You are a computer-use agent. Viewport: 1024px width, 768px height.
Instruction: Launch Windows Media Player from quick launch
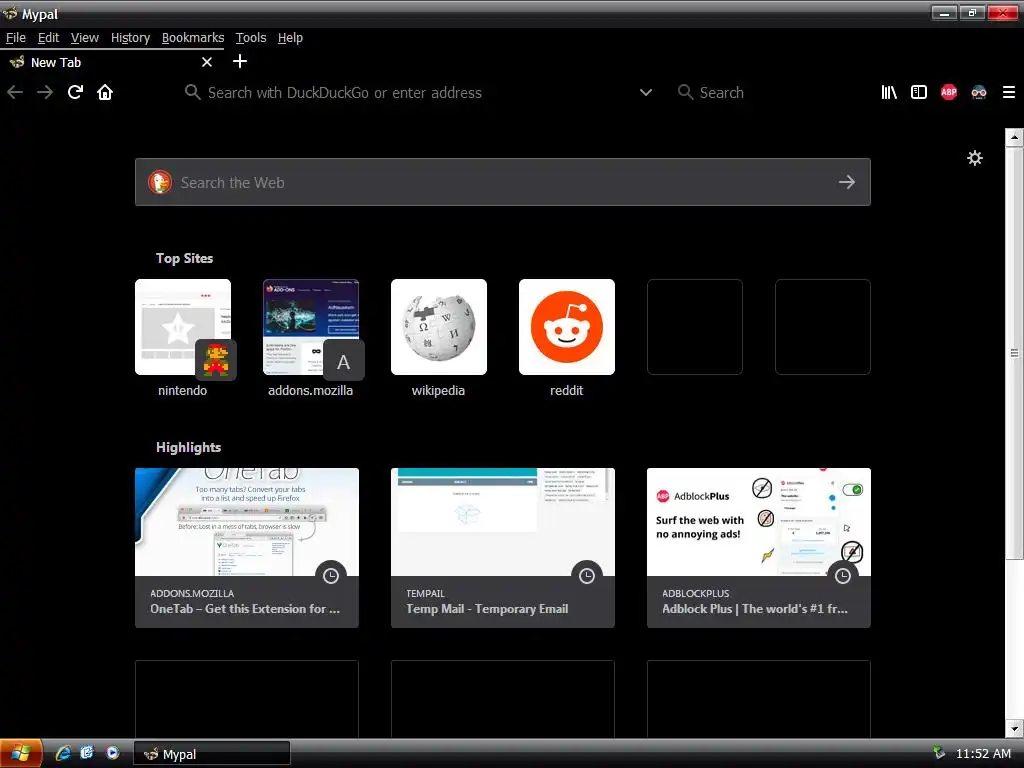[x=113, y=753]
